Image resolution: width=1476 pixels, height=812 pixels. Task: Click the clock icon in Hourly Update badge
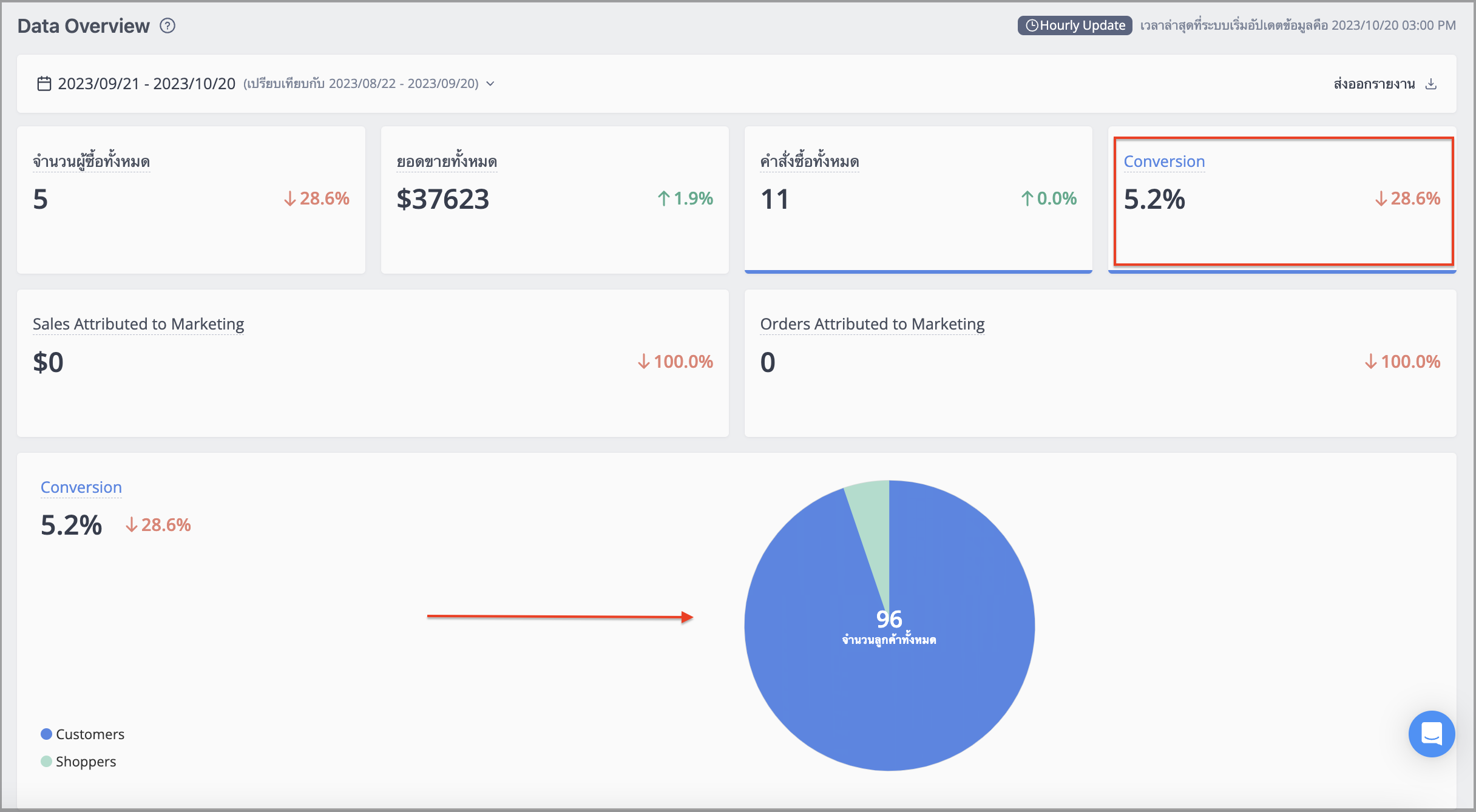point(1032,25)
